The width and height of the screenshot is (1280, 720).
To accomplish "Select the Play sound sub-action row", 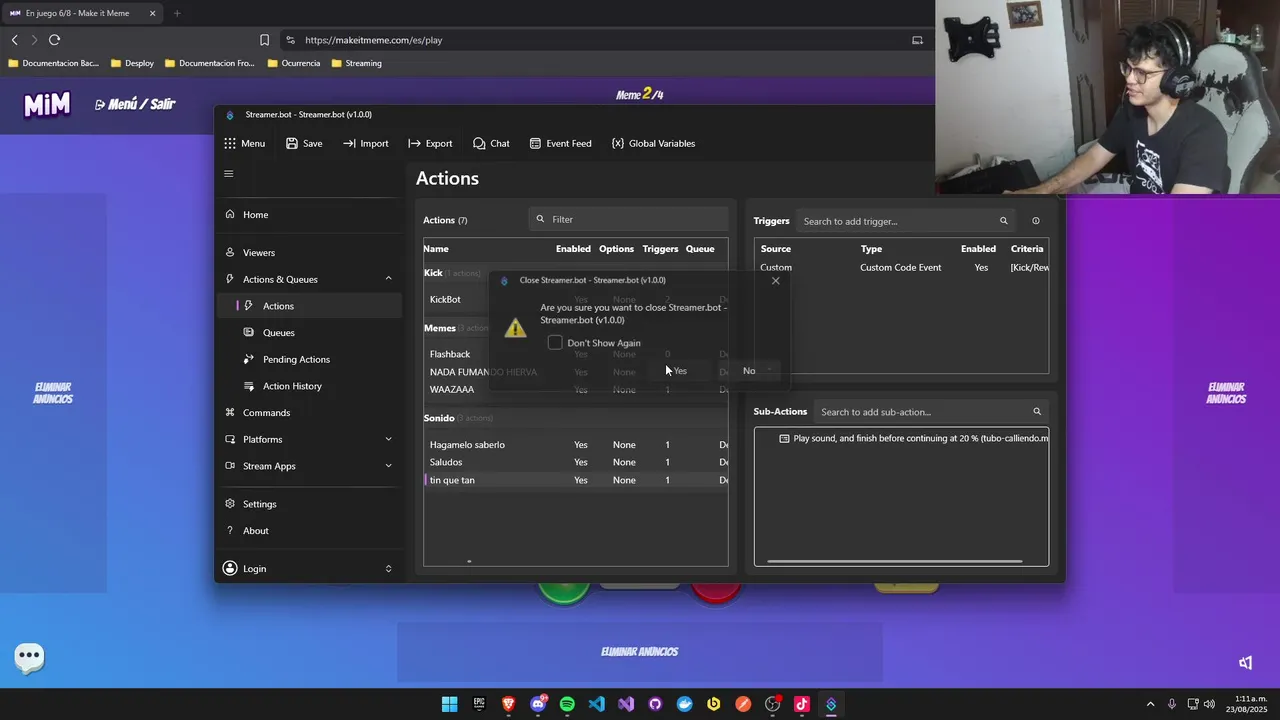I will (x=901, y=438).
